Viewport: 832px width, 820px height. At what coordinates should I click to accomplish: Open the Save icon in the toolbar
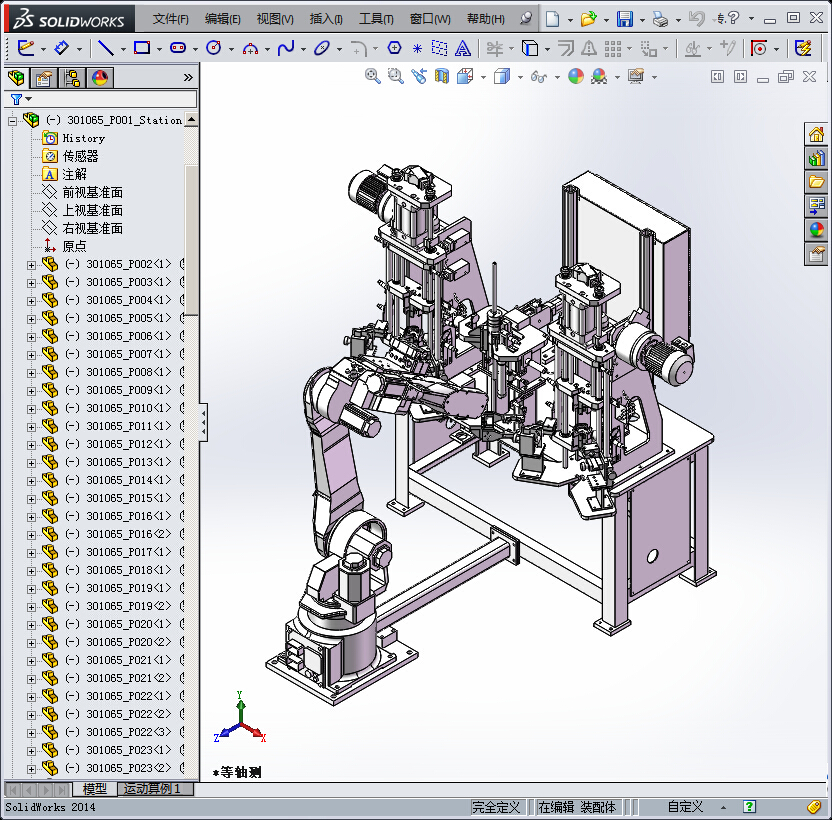click(x=624, y=19)
